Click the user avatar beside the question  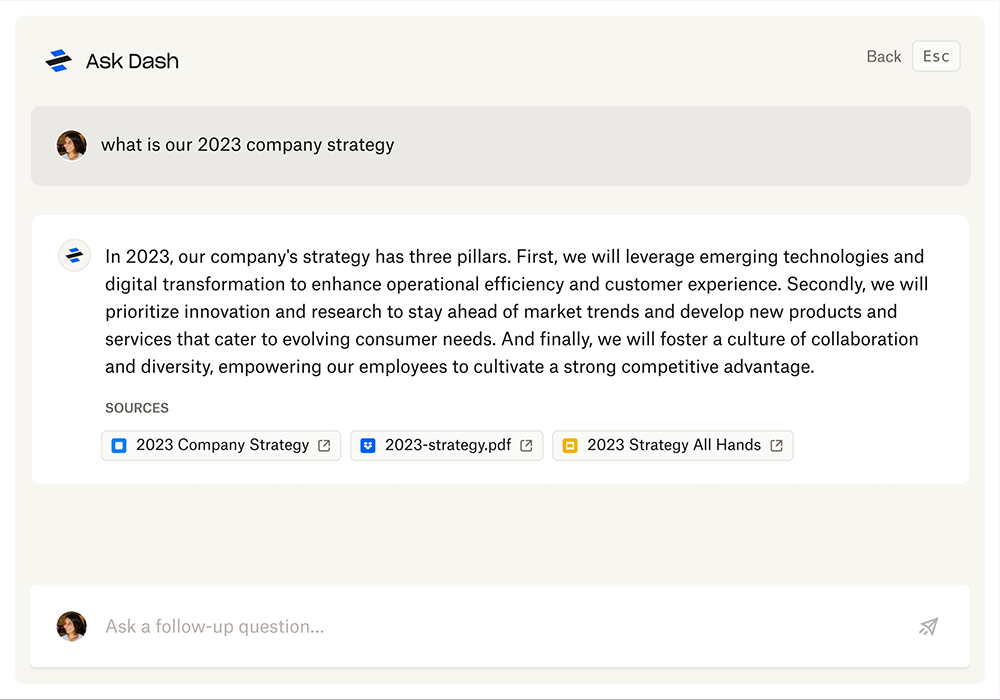(71, 145)
